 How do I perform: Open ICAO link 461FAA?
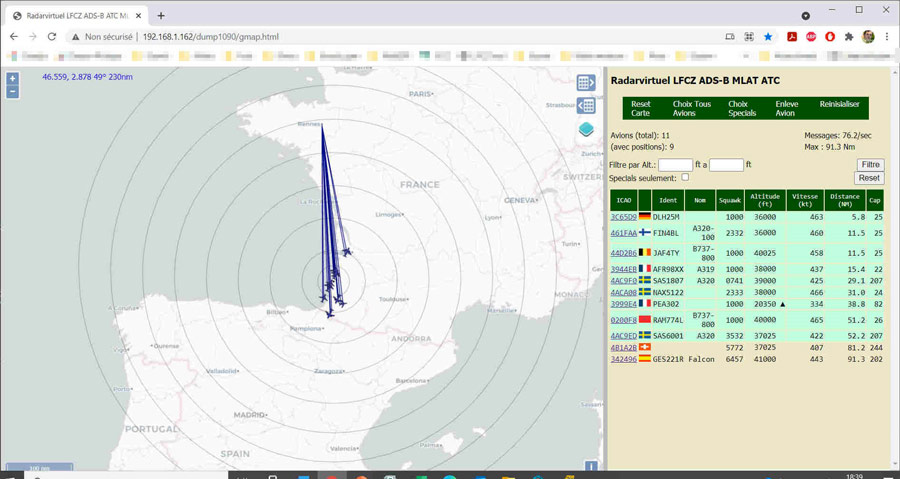[623, 233]
